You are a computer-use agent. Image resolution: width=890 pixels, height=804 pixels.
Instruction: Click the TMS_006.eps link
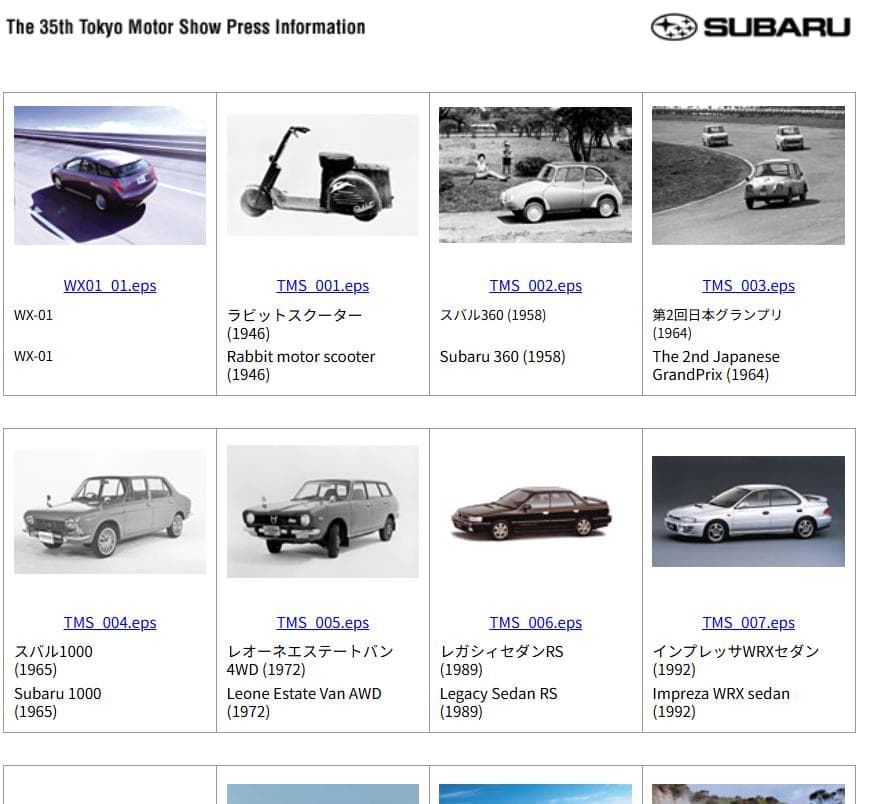click(x=535, y=623)
